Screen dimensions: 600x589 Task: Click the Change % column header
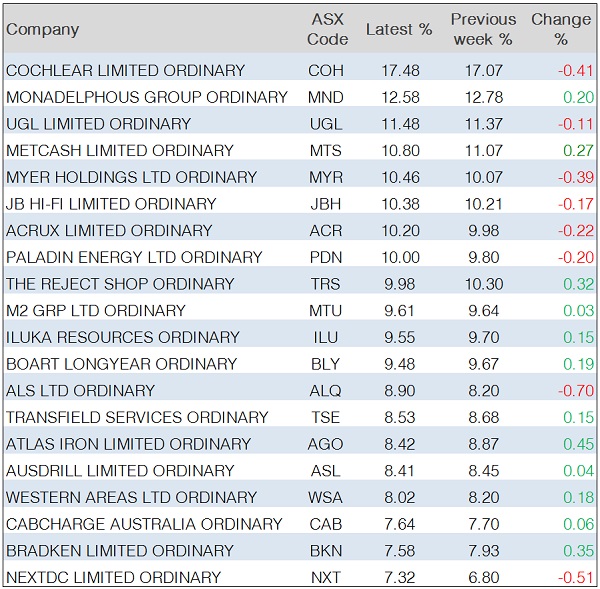pos(561,29)
